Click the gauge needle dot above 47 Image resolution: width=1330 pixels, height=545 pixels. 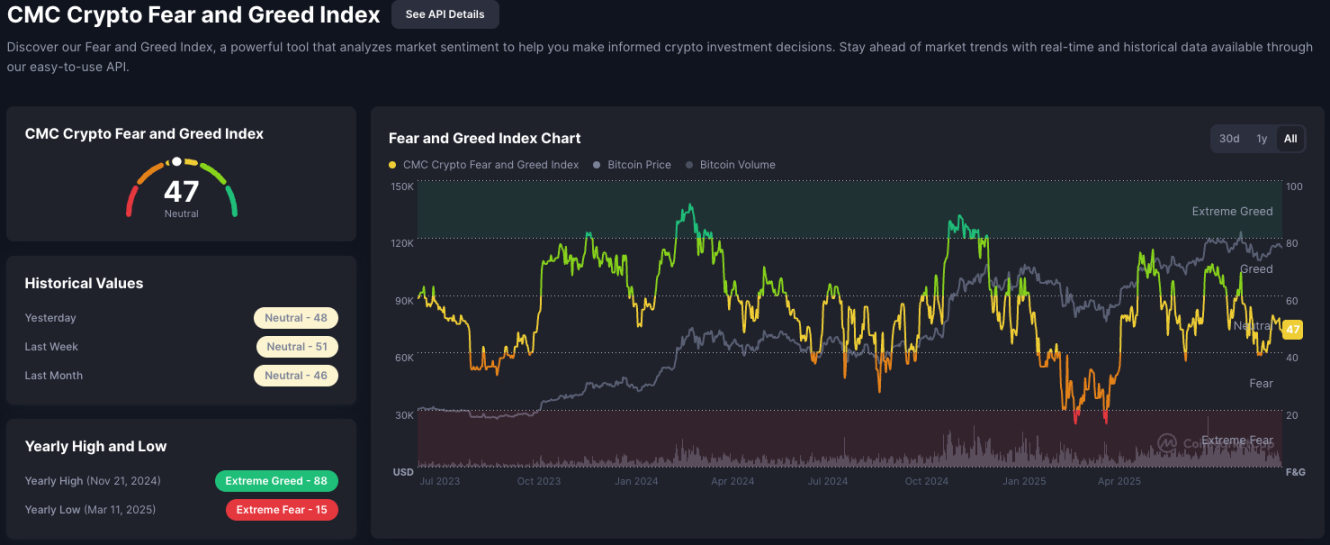177,161
